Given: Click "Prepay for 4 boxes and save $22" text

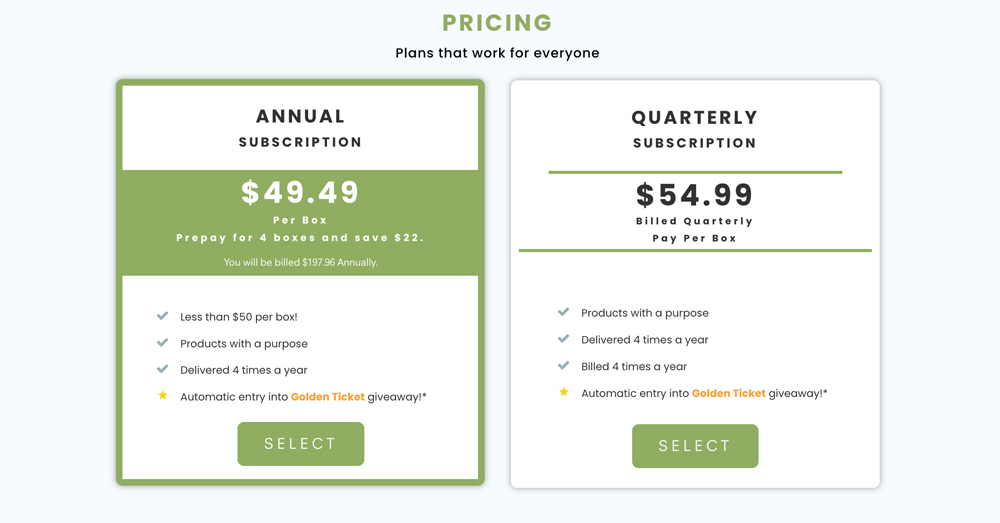Looking at the screenshot, I should click(300, 238).
